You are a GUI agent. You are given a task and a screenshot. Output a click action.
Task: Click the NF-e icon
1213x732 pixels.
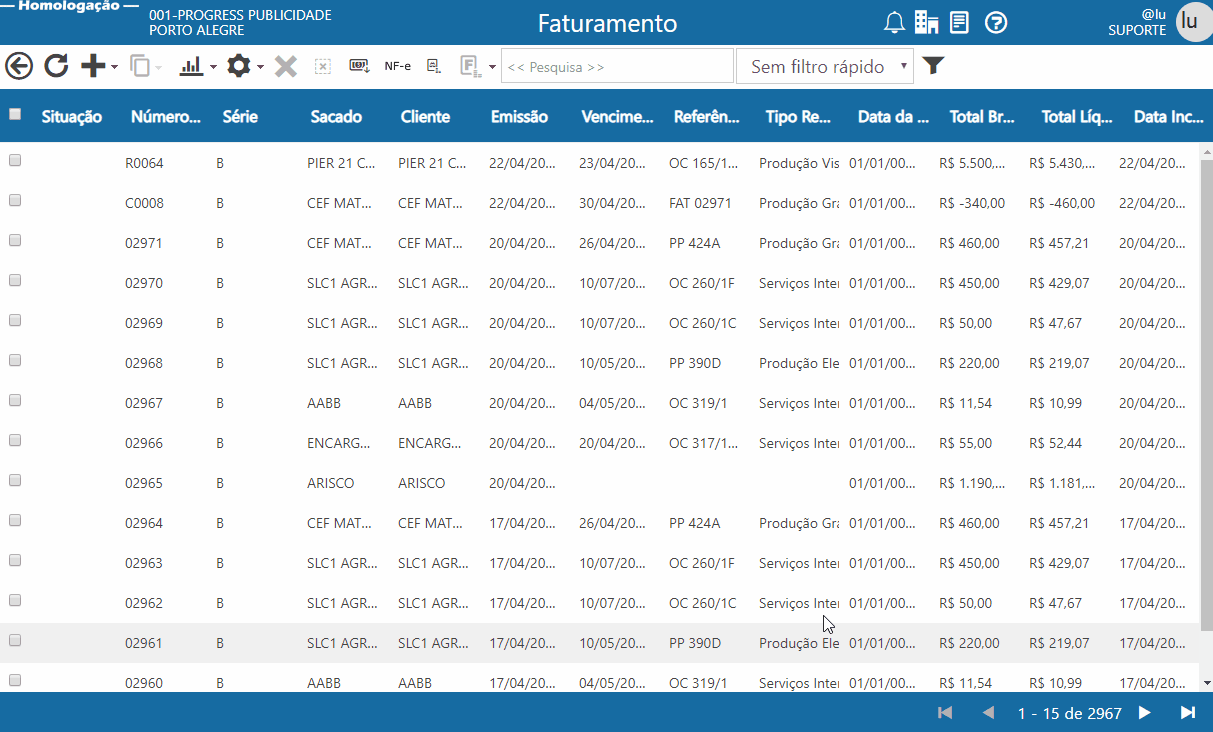click(x=397, y=66)
